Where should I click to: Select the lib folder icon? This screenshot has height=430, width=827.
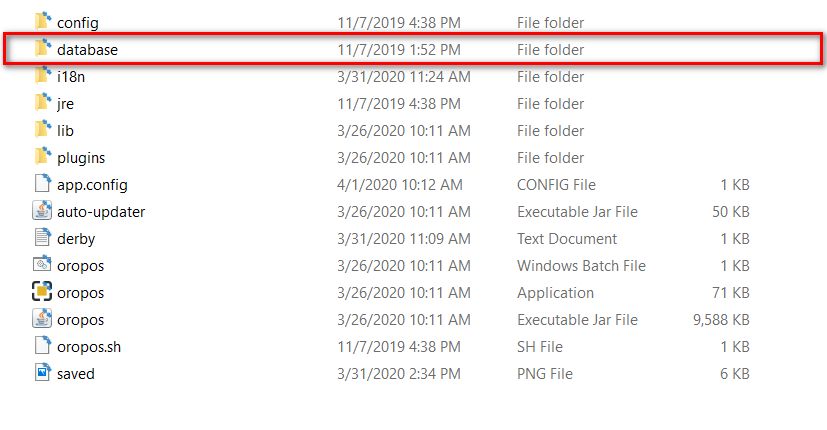43,129
